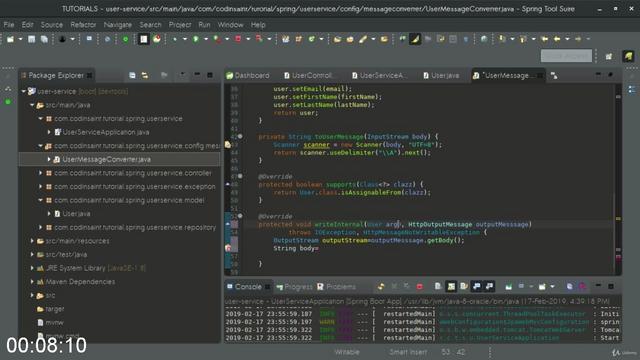Screen dimensions: 640x360
Task: Open the Package Explorer view menu
Action: click(x=182, y=75)
